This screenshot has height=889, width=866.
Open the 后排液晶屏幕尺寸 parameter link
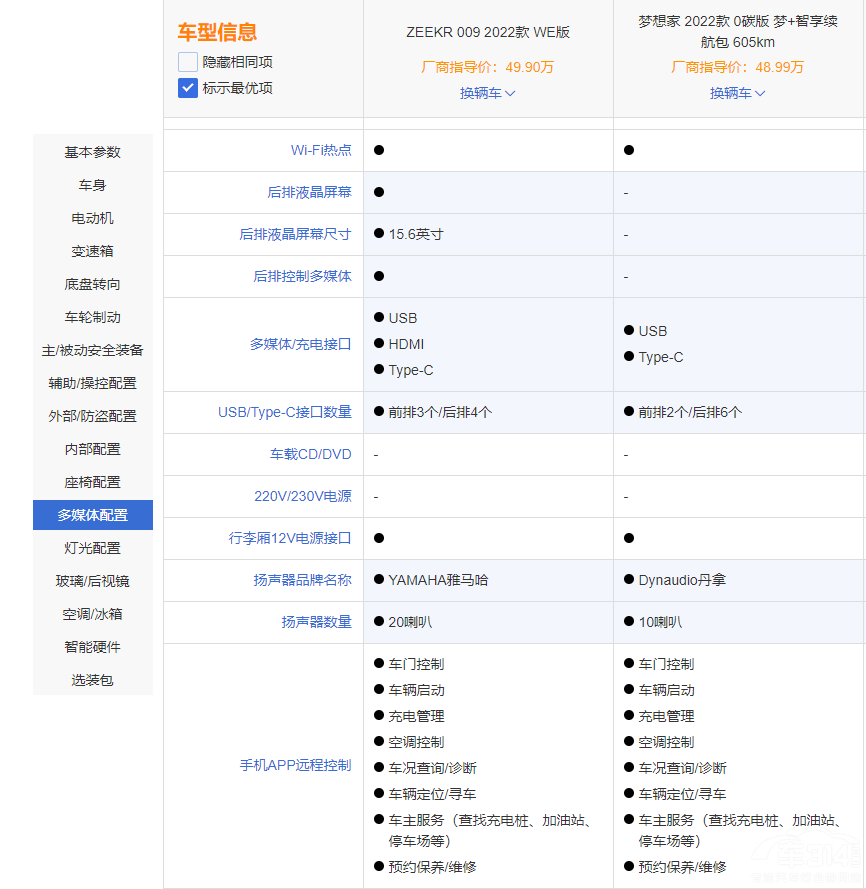[x=295, y=234]
